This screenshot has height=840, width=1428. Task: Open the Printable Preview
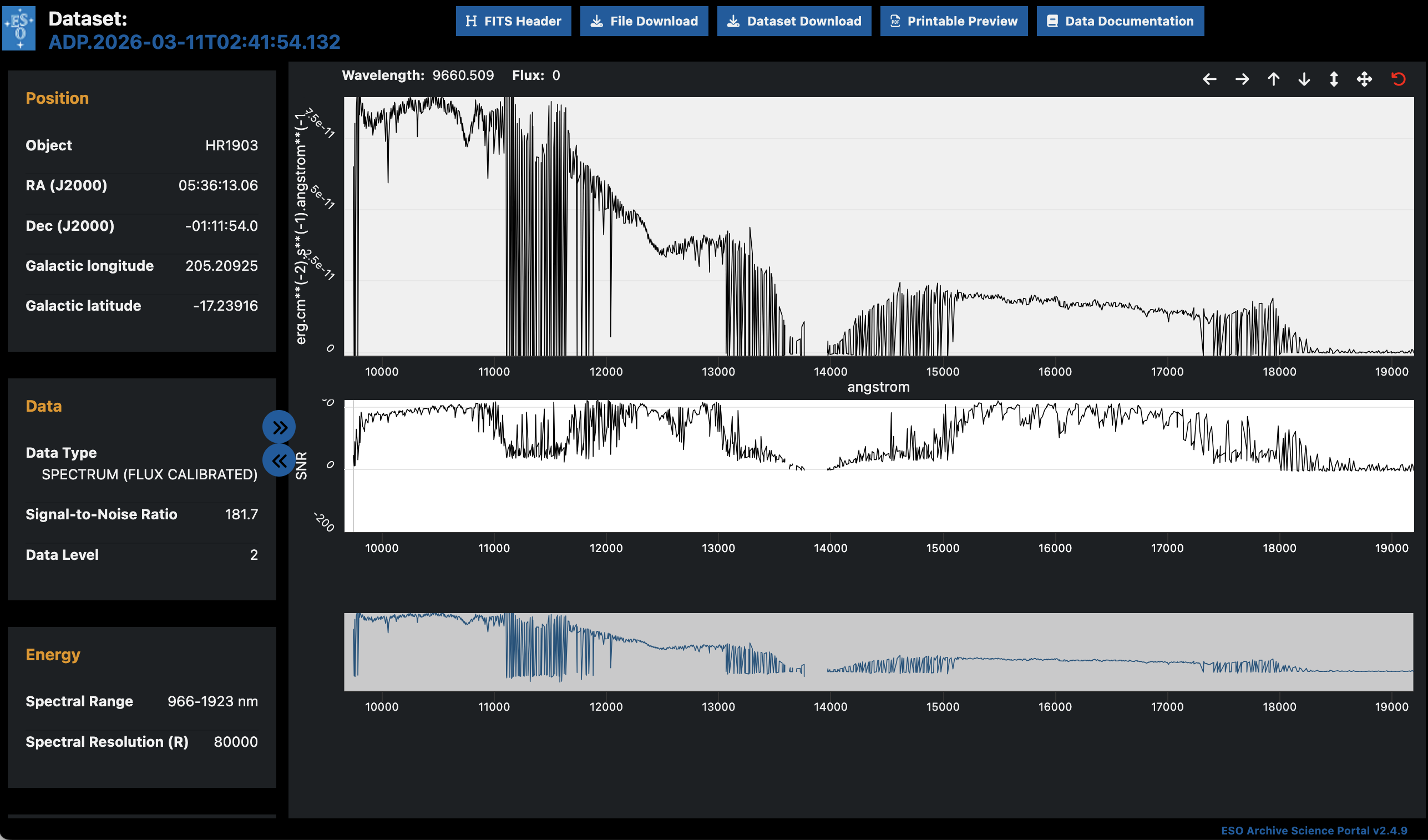(x=954, y=22)
